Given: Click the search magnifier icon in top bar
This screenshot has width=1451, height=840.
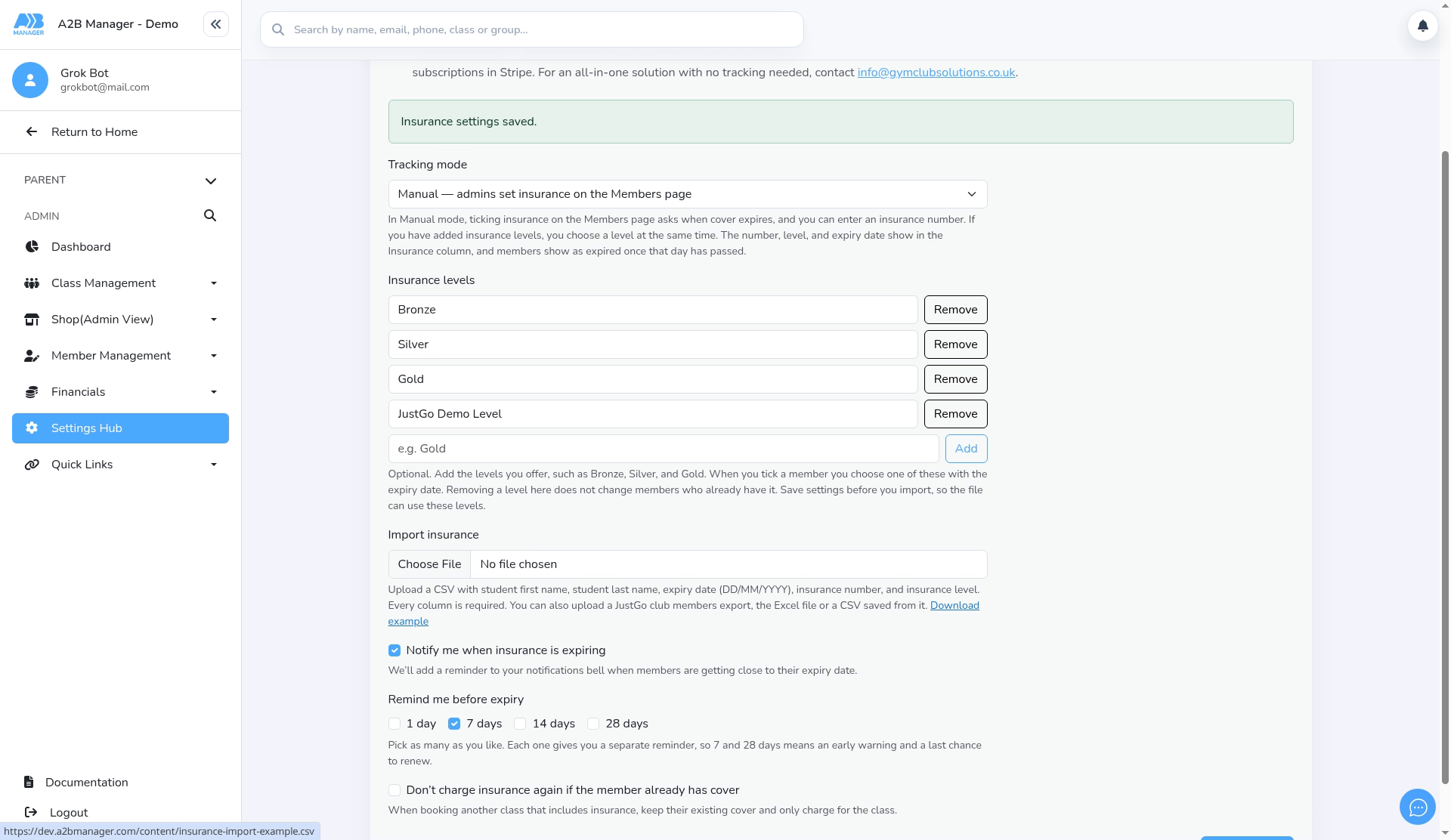Looking at the screenshot, I should tap(278, 29).
